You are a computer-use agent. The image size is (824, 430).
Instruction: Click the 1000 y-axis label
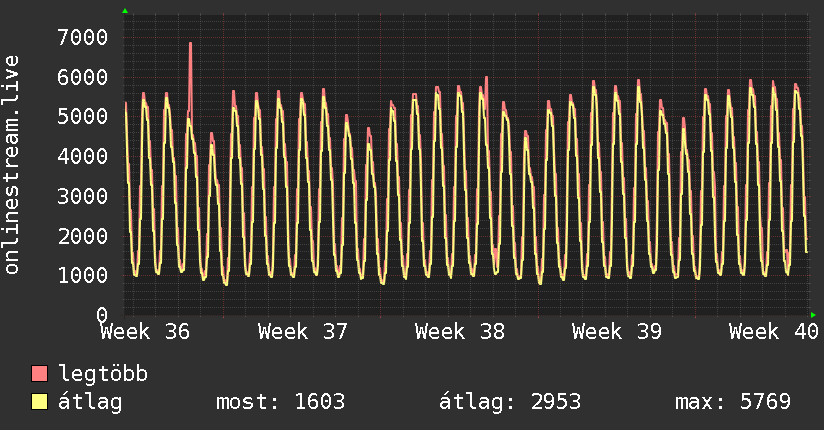(x=83, y=275)
